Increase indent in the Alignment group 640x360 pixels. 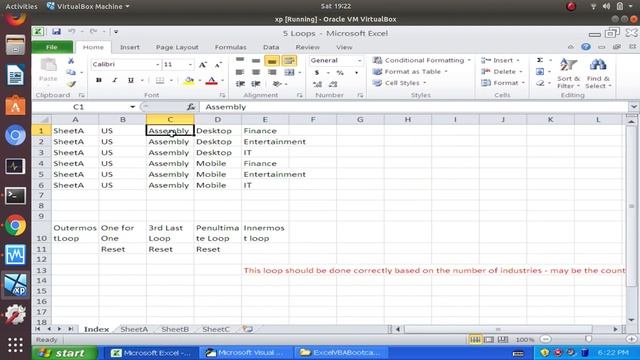[x=256, y=84]
